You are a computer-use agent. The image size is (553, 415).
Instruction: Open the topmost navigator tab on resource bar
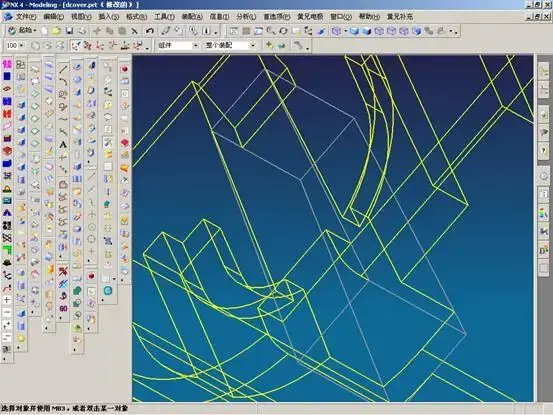(543, 72)
